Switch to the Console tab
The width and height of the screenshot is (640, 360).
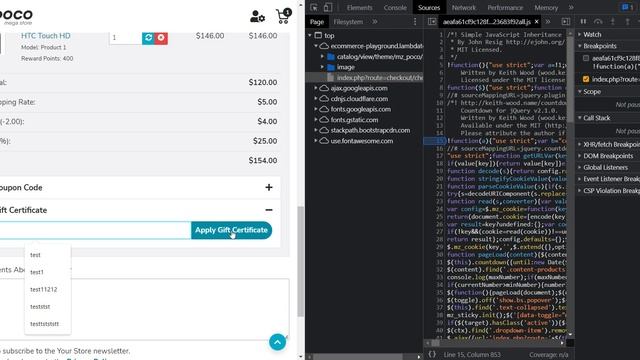[x=395, y=7]
